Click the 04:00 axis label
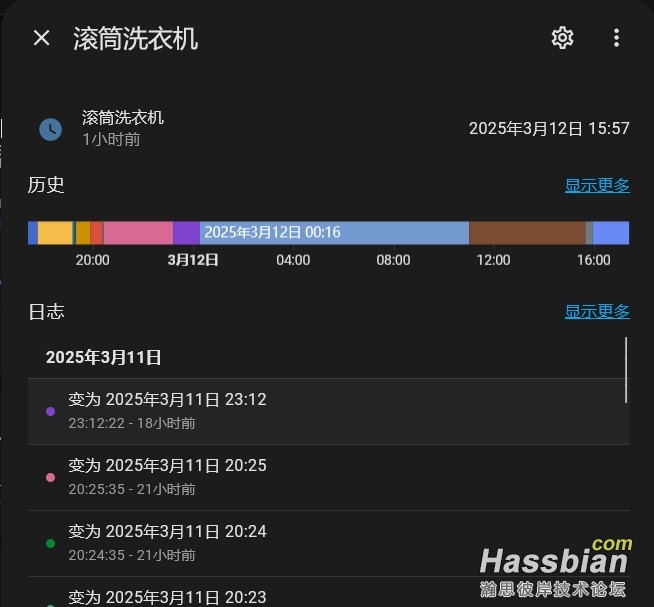 point(293,260)
